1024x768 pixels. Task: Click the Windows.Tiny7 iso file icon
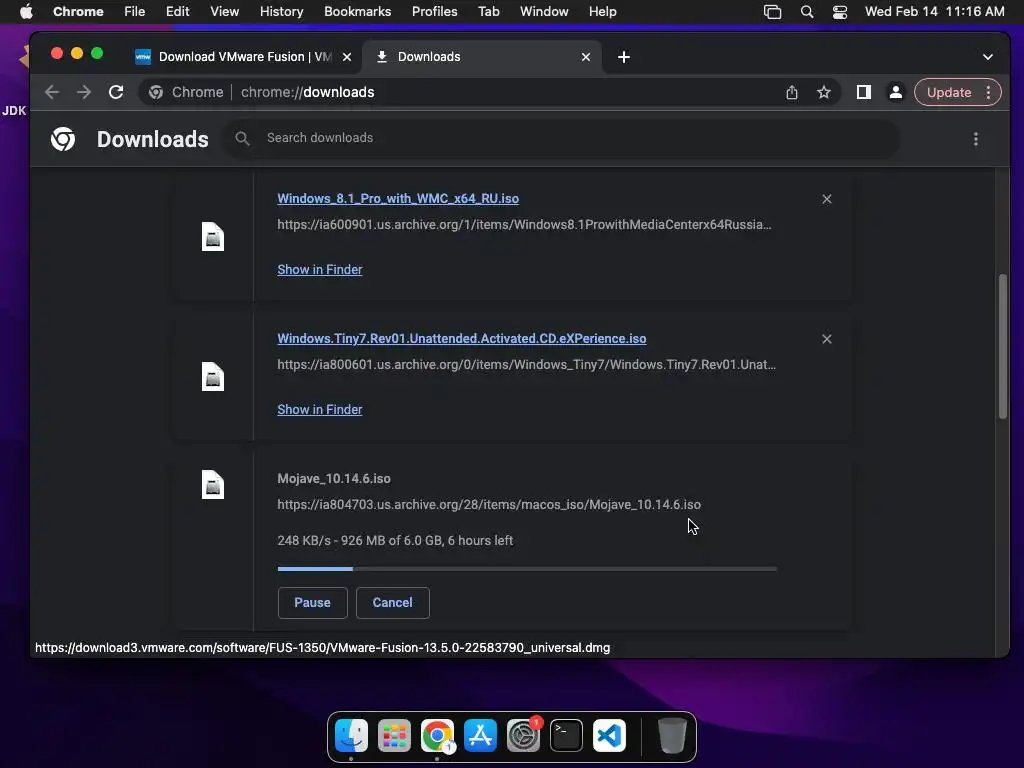(x=213, y=377)
